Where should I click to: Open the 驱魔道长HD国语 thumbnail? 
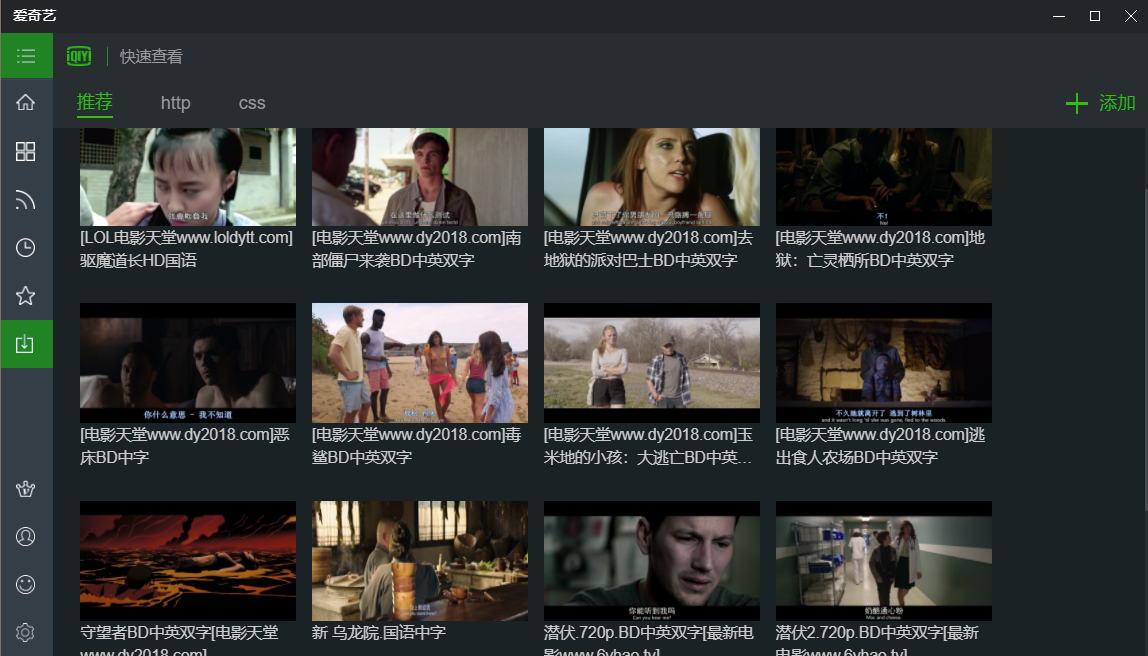click(x=188, y=176)
